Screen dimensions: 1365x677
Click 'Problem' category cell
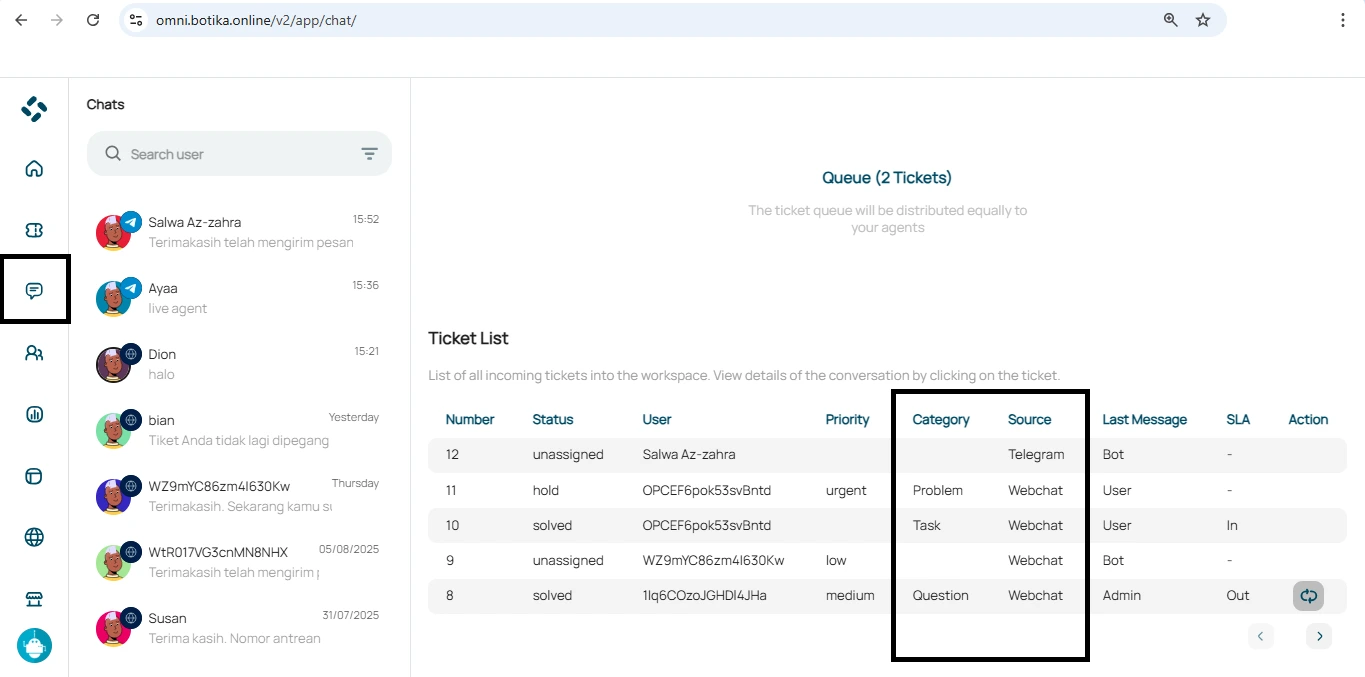coord(938,491)
